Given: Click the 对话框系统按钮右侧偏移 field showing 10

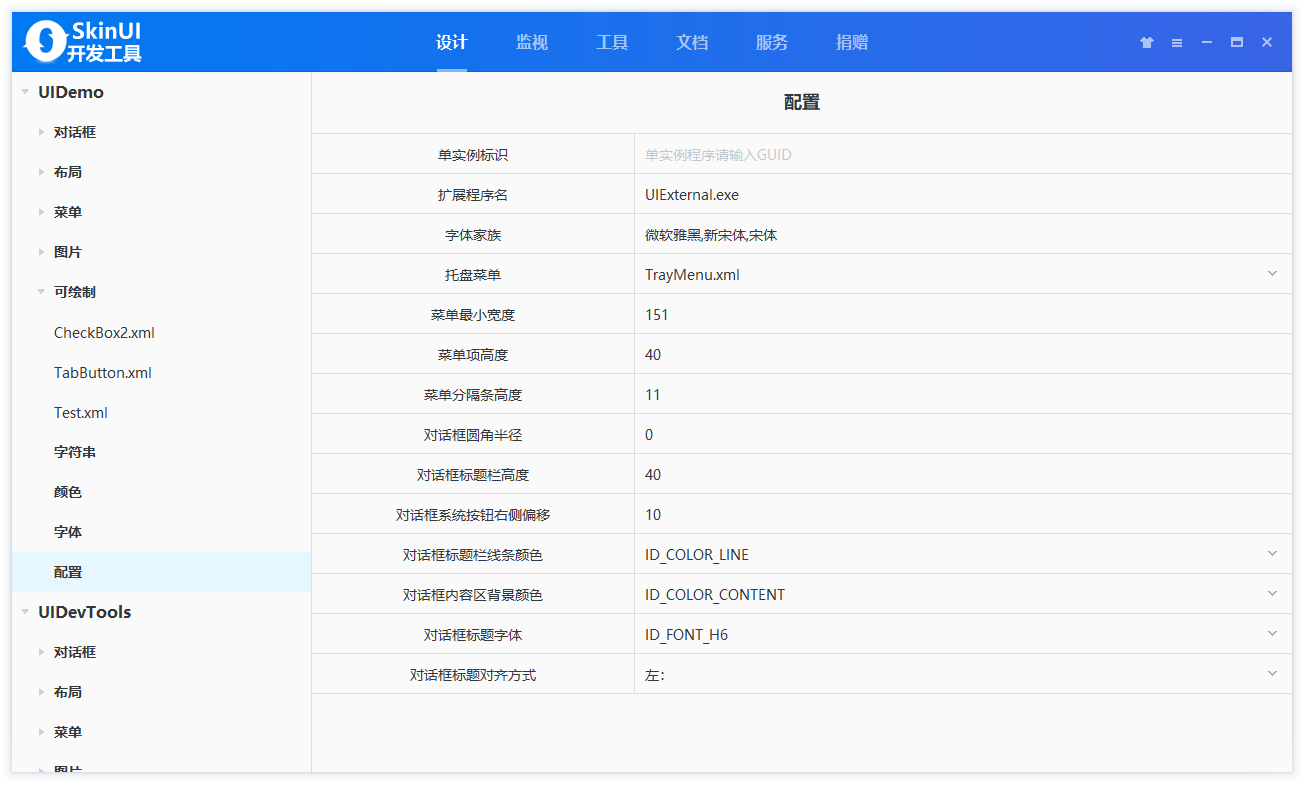Looking at the screenshot, I should coord(963,514).
